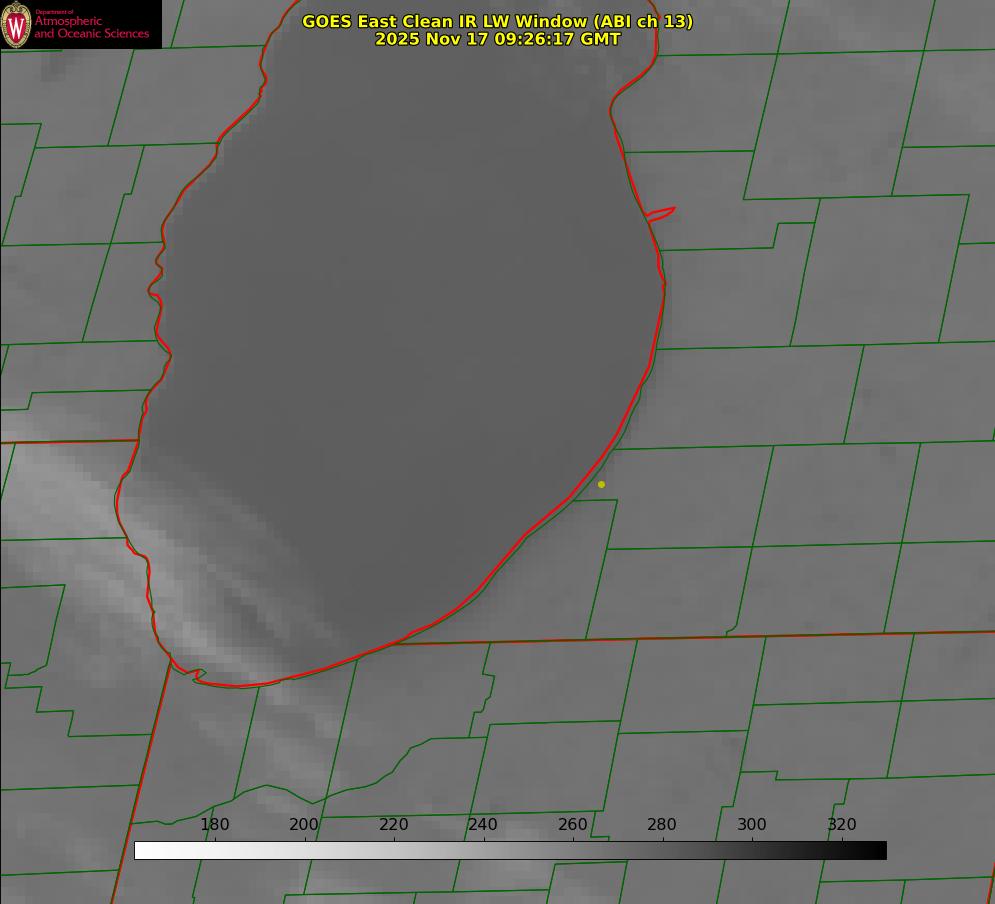Click the Atmospheric and Oceanic Sciences text
This screenshot has width=995, height=904.
[x=91, y=27]
